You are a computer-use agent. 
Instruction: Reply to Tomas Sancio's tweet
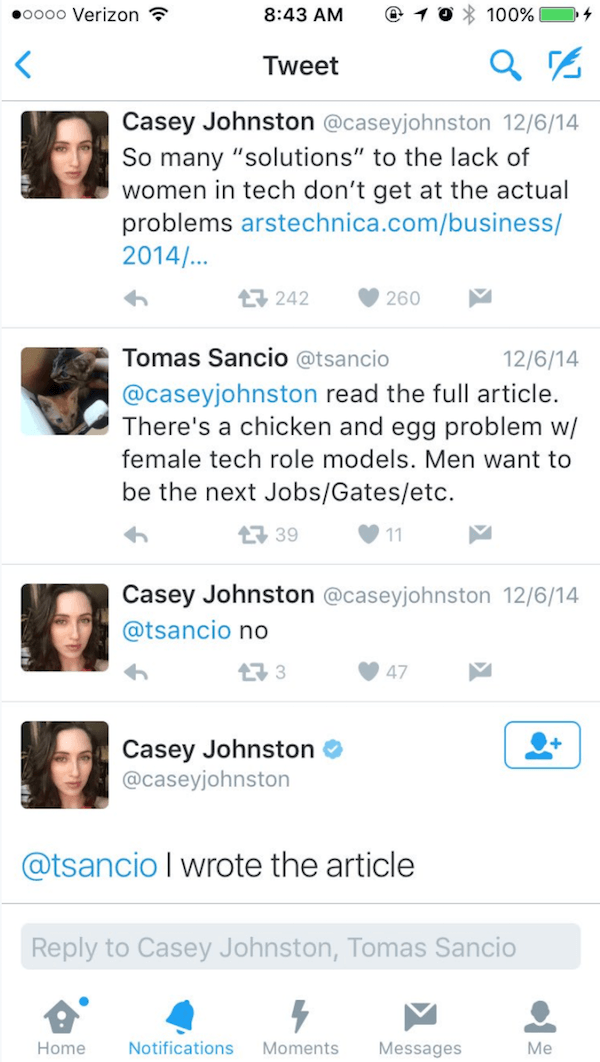(x=136, y=534)
